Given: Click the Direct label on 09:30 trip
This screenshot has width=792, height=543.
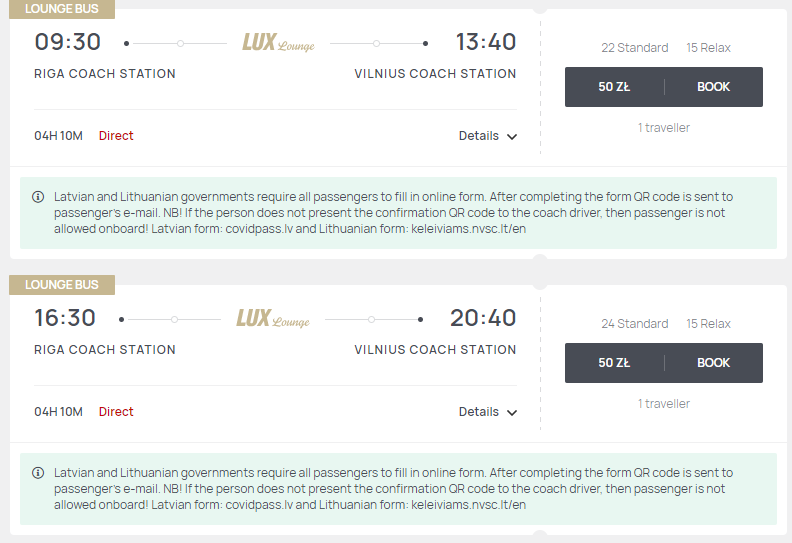Looking at the screenshot, I should [116, 136].
